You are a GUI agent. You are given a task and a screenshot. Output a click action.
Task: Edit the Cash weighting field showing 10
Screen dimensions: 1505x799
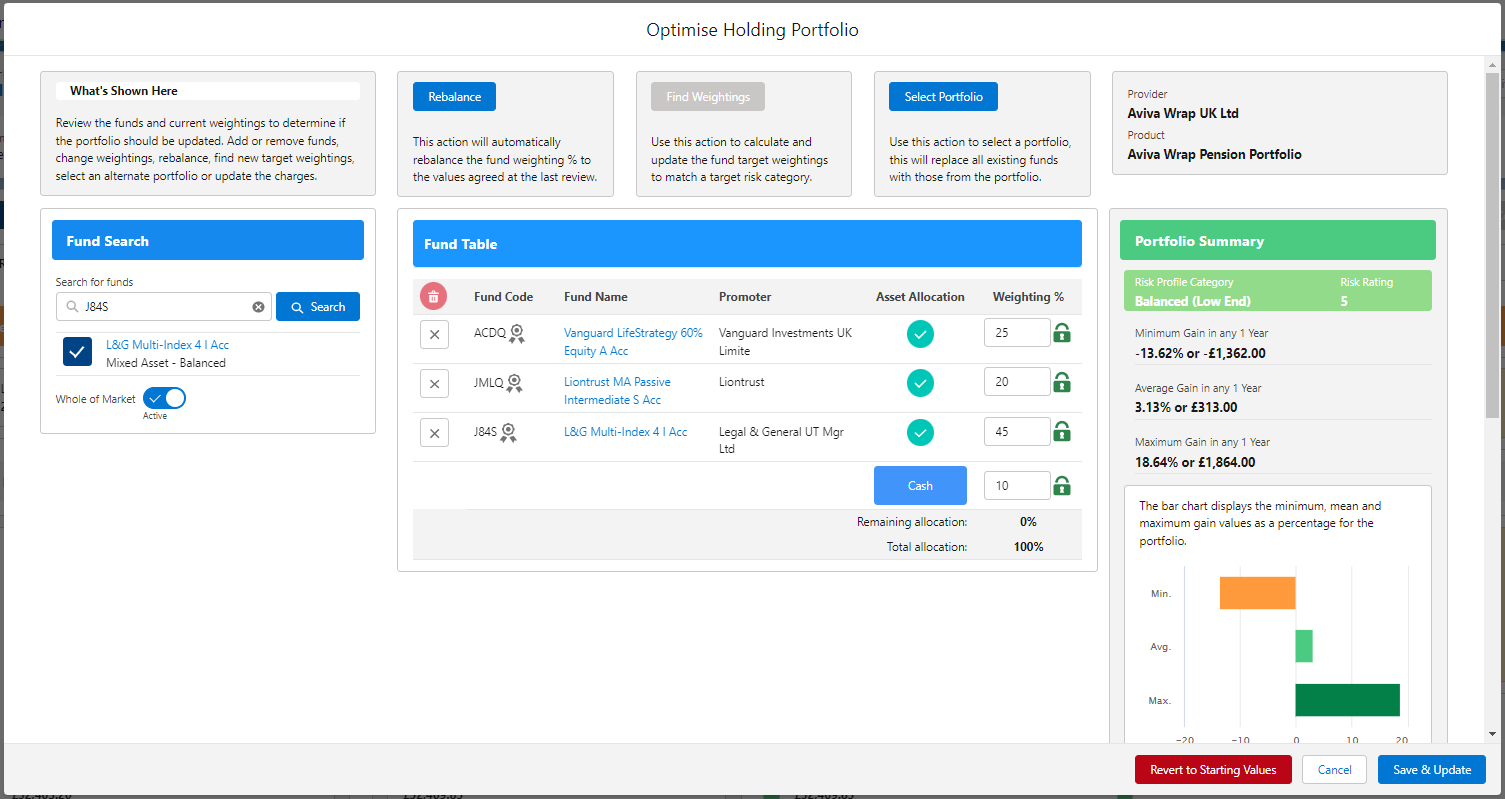click(1017, 486)
